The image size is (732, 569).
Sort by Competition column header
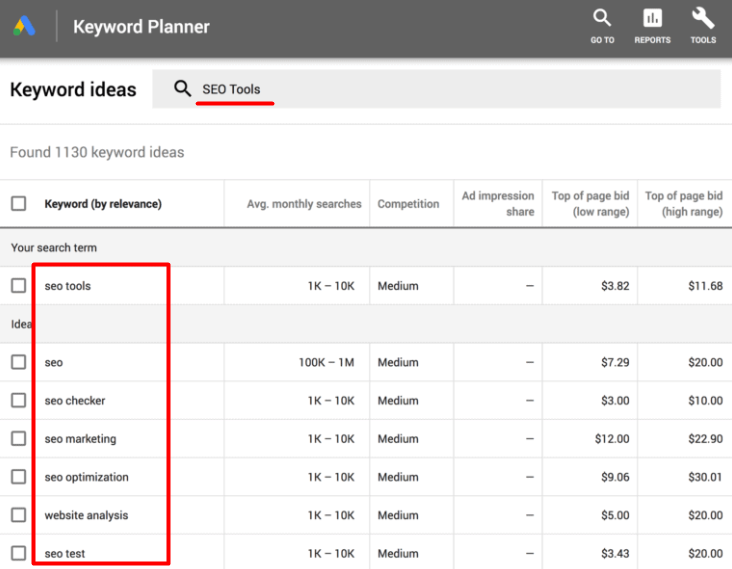tap(408, 204)
